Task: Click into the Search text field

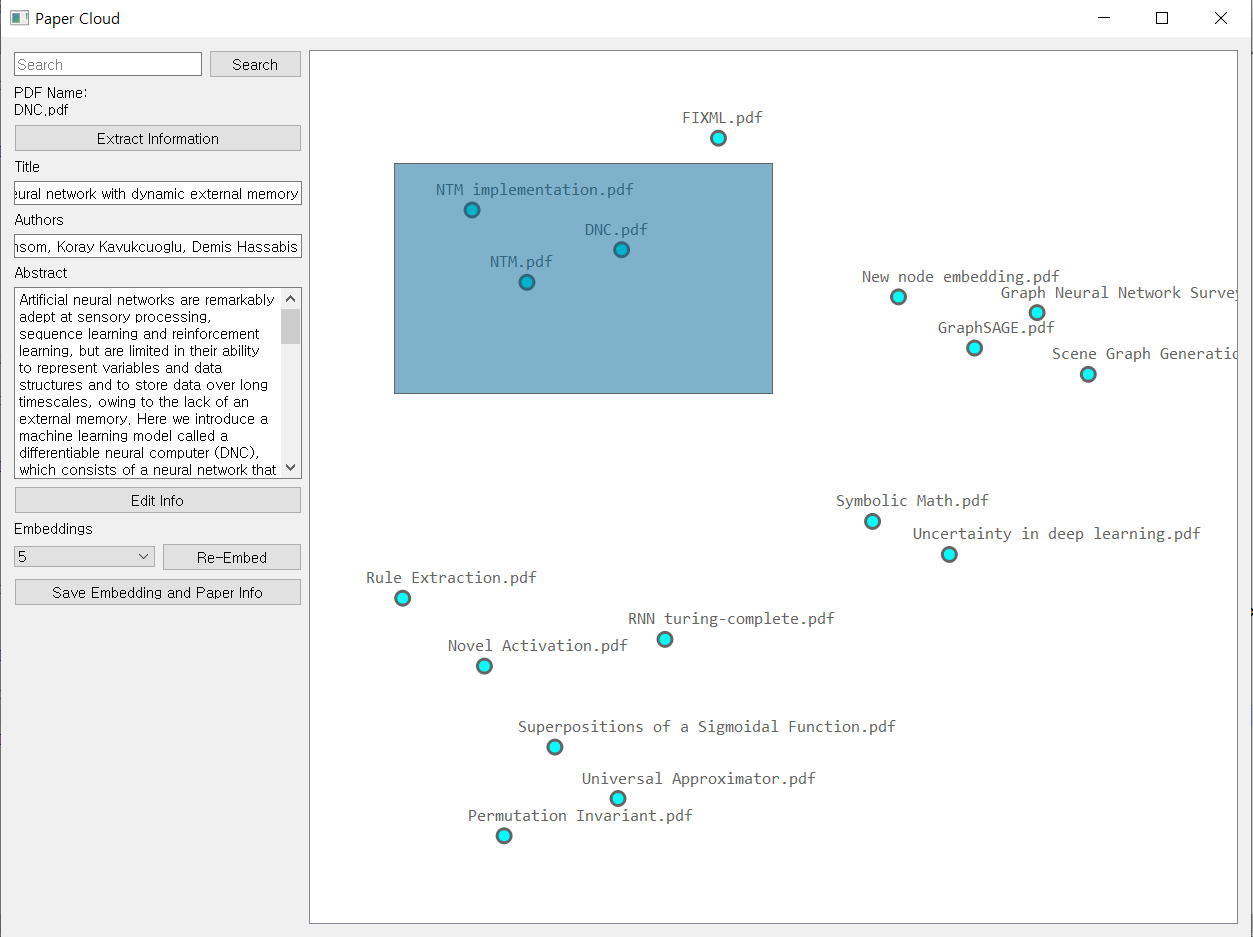Action: pos(108,64)
